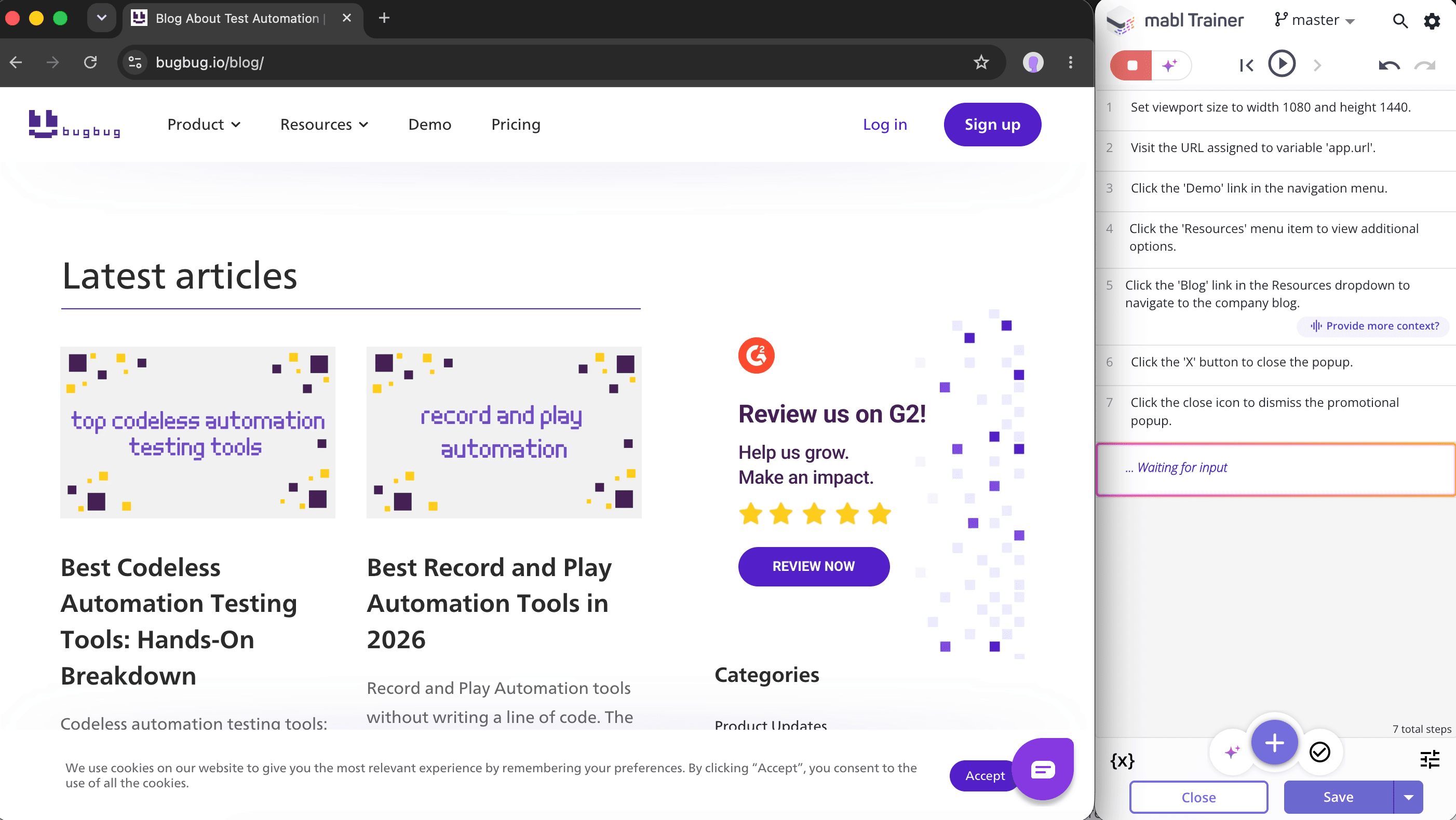Viewport: 1456px width, 820px height.
Task: Click the Log in link
Action: tap(885, 124)
